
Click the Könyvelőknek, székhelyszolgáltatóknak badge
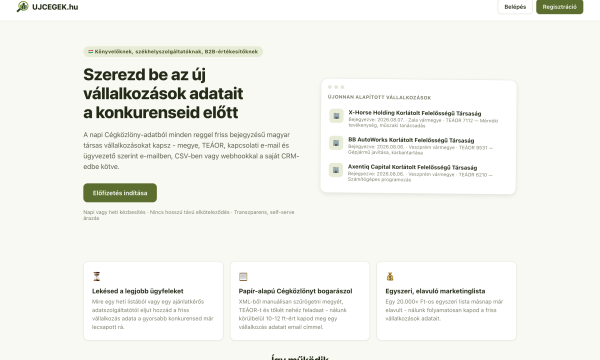173,52
